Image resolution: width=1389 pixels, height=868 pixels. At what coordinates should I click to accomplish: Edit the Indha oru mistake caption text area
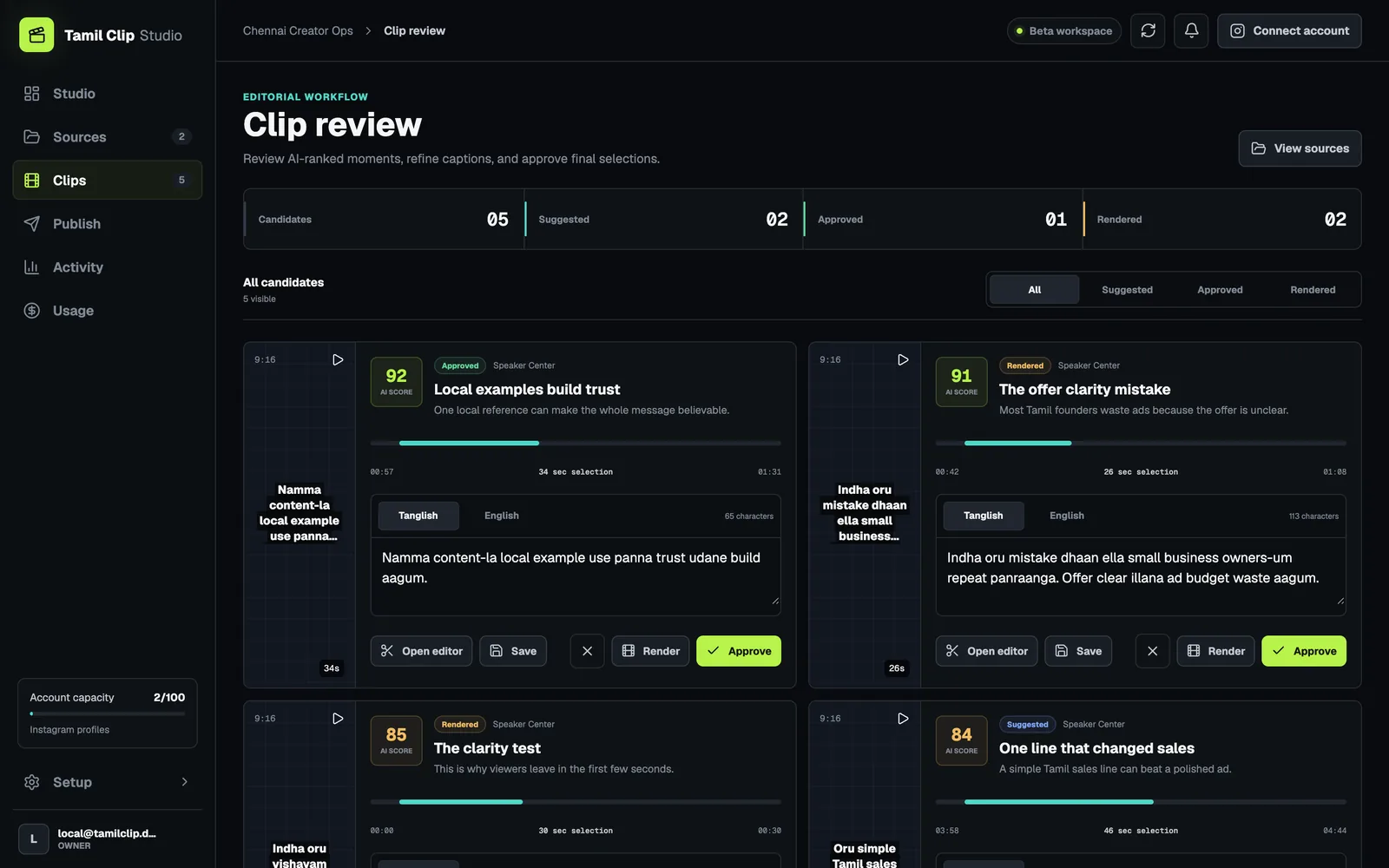click(1141, 576)
